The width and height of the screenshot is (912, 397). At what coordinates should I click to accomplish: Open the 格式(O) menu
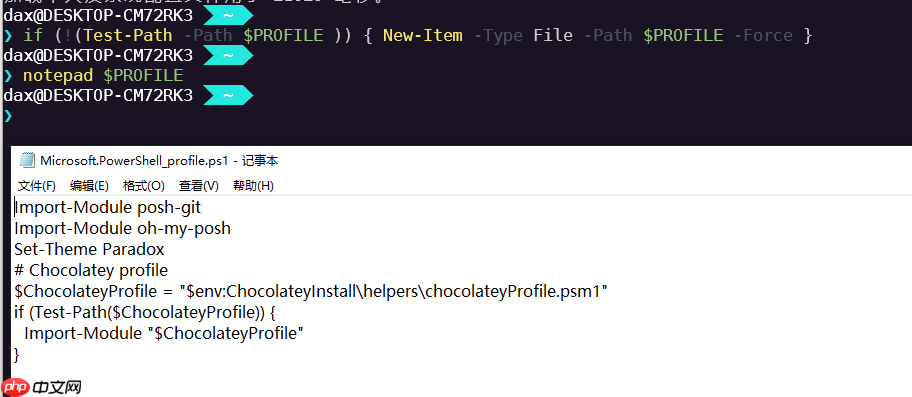pyautogui.click(x=144, y=186)
